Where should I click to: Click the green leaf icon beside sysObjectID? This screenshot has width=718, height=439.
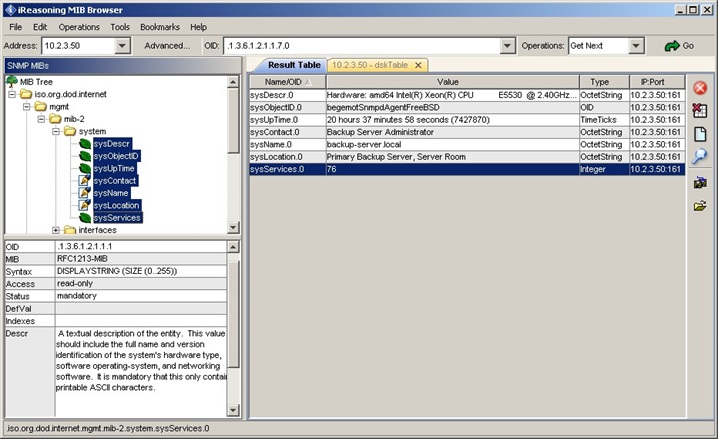[85, 156]
